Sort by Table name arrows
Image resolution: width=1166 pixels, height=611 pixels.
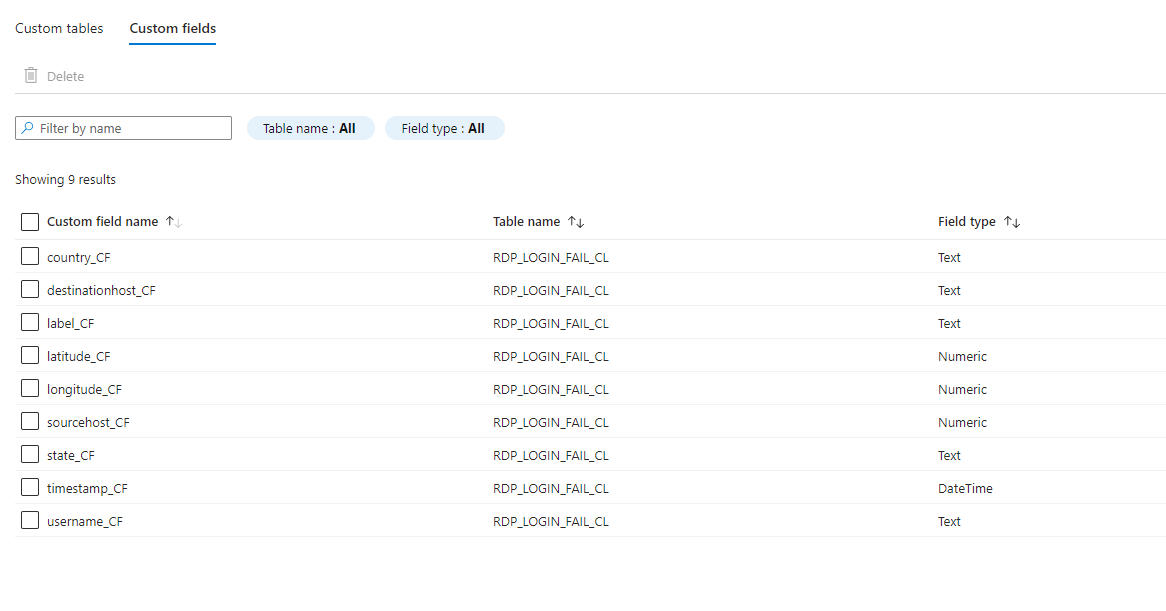(x=576, y=222)
